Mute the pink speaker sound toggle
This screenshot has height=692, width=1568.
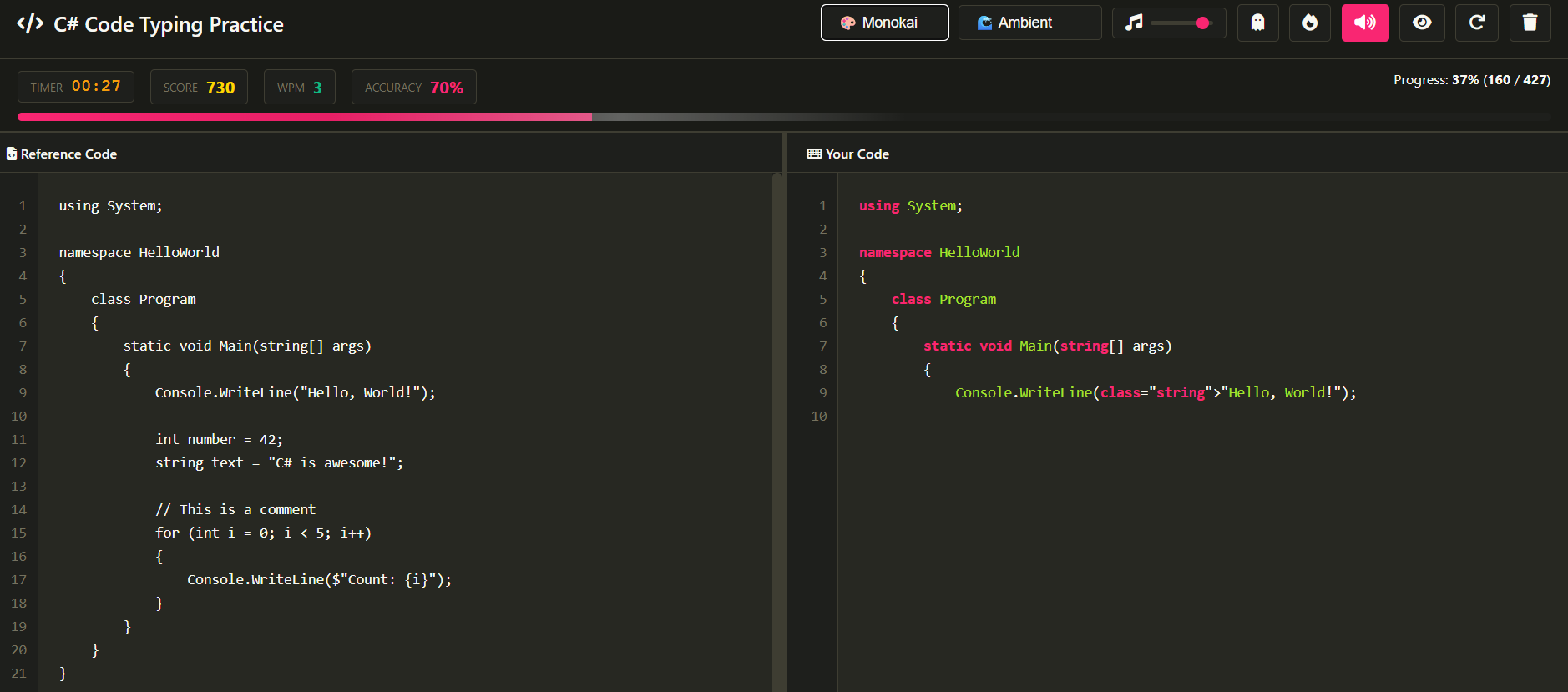[1364, 23]
